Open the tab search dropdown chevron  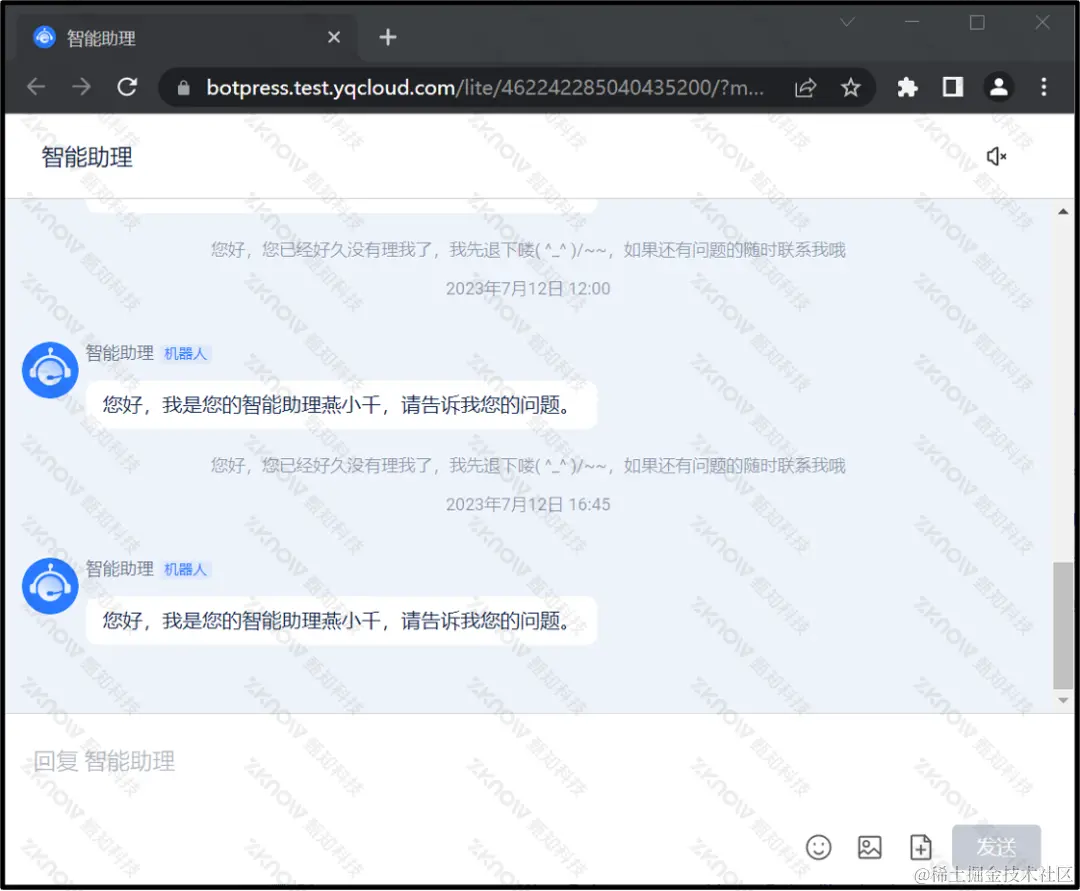click(847, 23)
